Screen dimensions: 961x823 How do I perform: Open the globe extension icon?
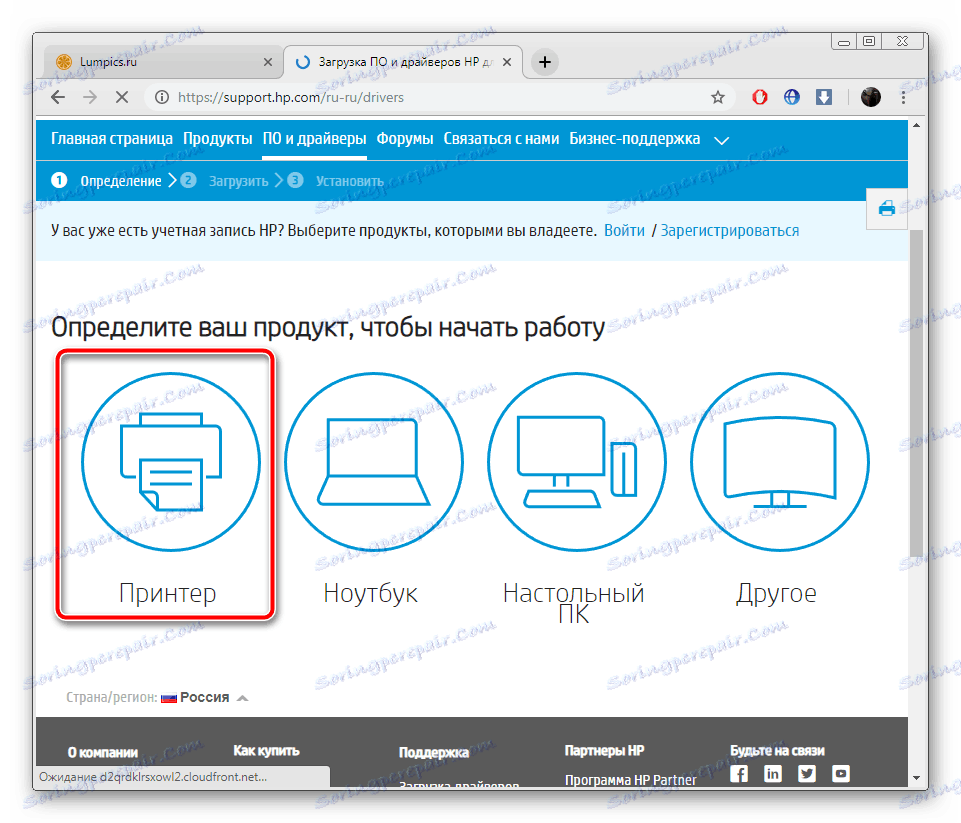[792, 97]
